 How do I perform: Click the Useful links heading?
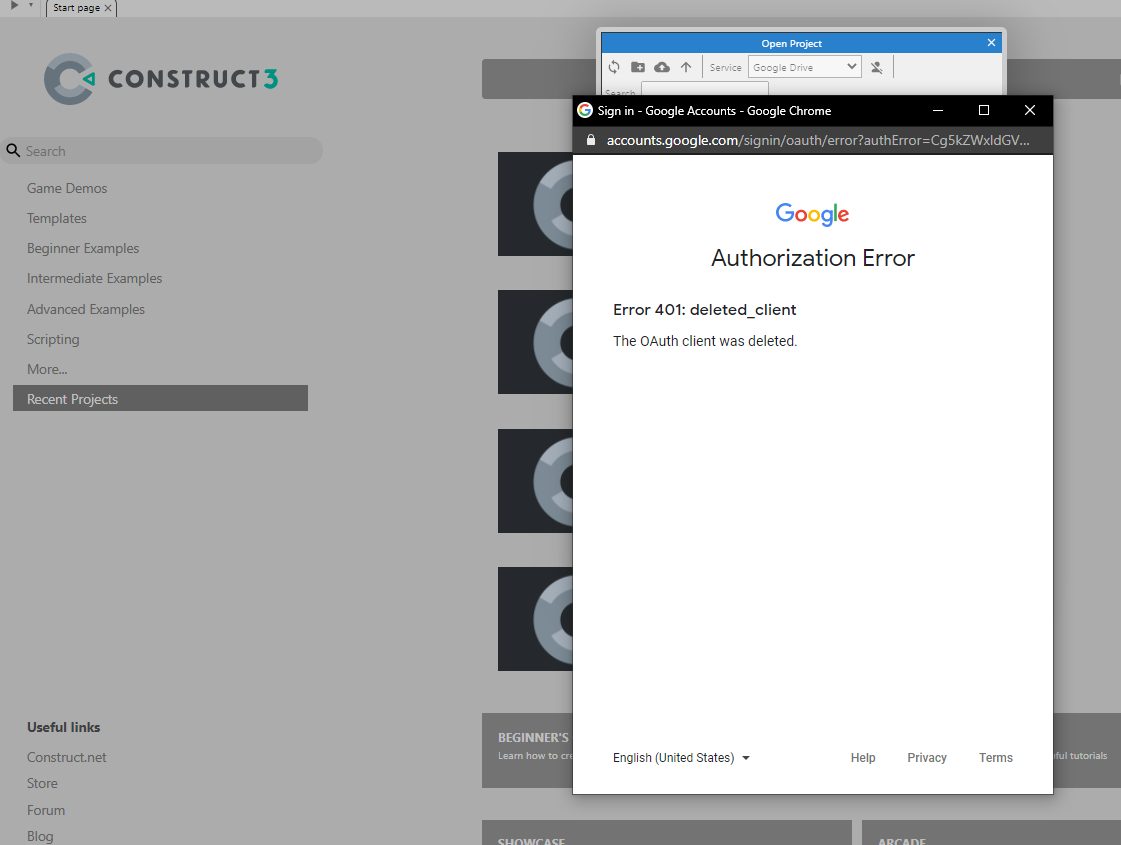pos(64,727)
